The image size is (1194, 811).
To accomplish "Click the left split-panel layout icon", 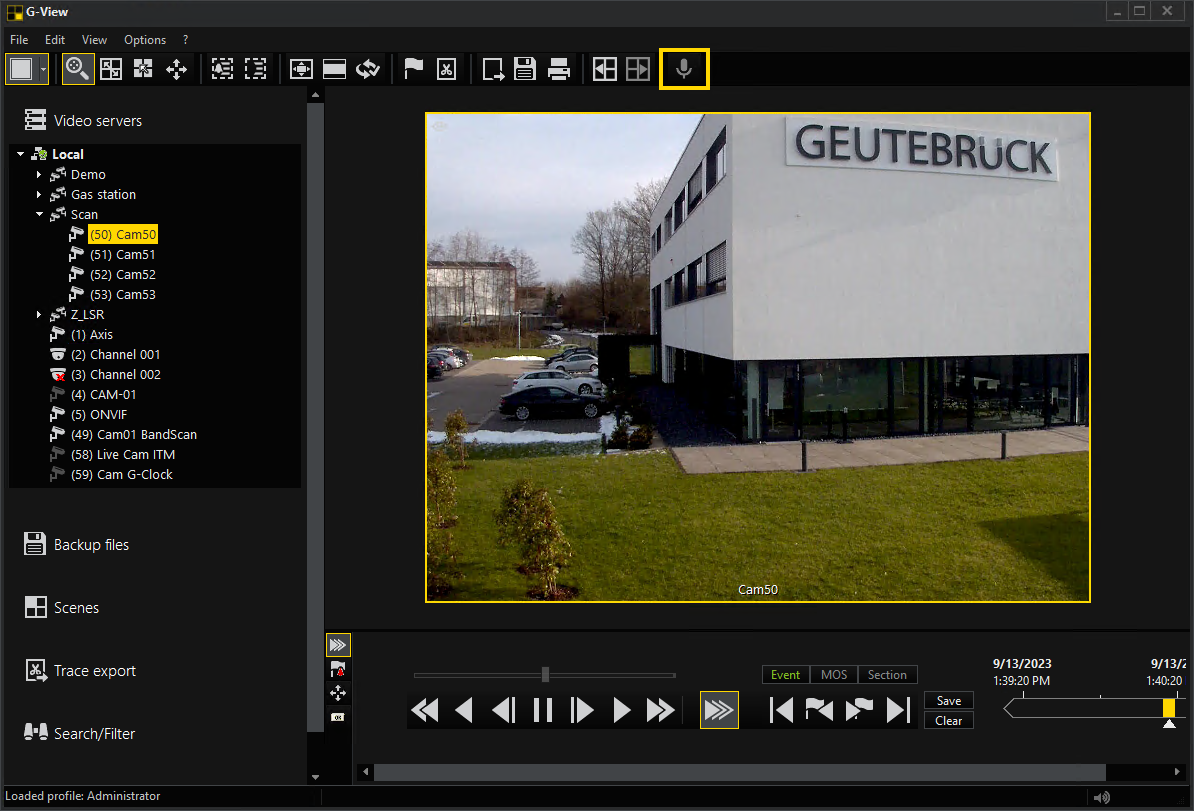I will point(605,69).
